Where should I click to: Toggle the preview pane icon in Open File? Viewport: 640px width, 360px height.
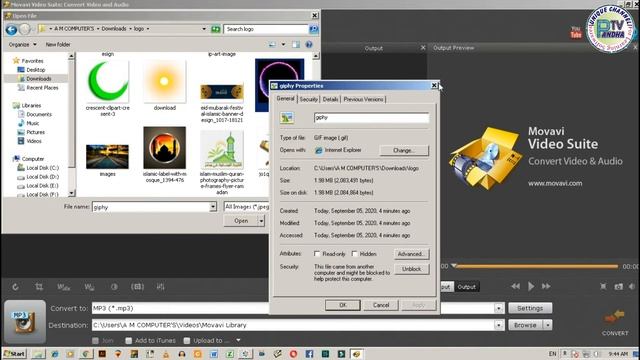point(296,44)
